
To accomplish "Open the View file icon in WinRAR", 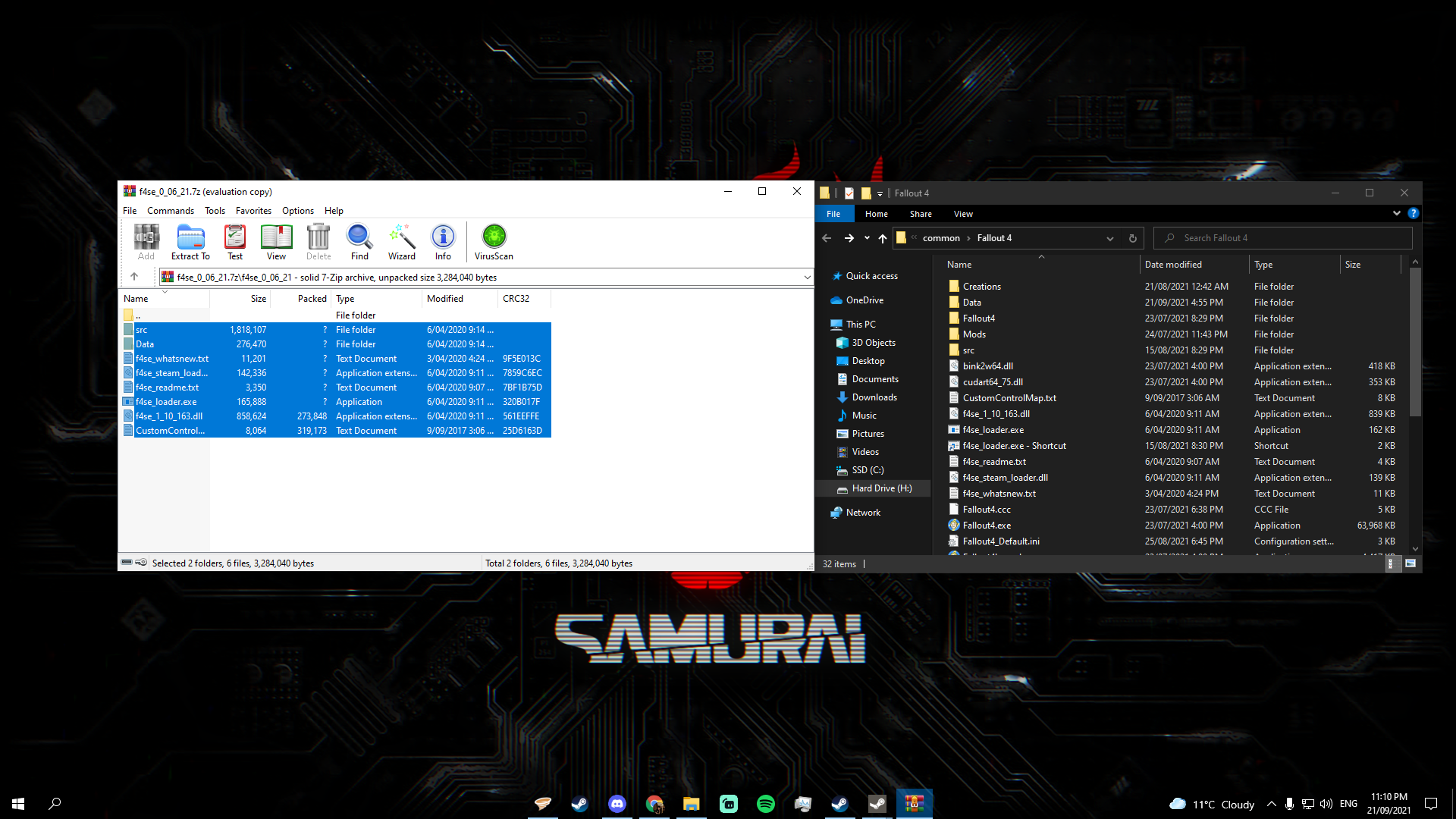I will tap(276, 242).
